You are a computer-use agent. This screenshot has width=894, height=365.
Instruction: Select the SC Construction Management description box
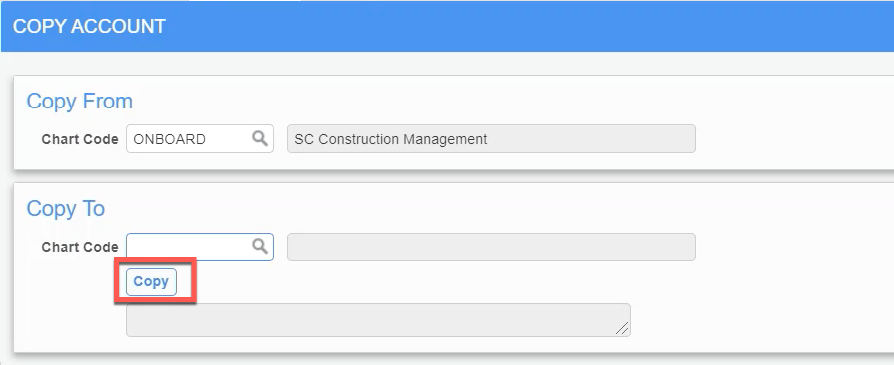(x=491, y=139)
